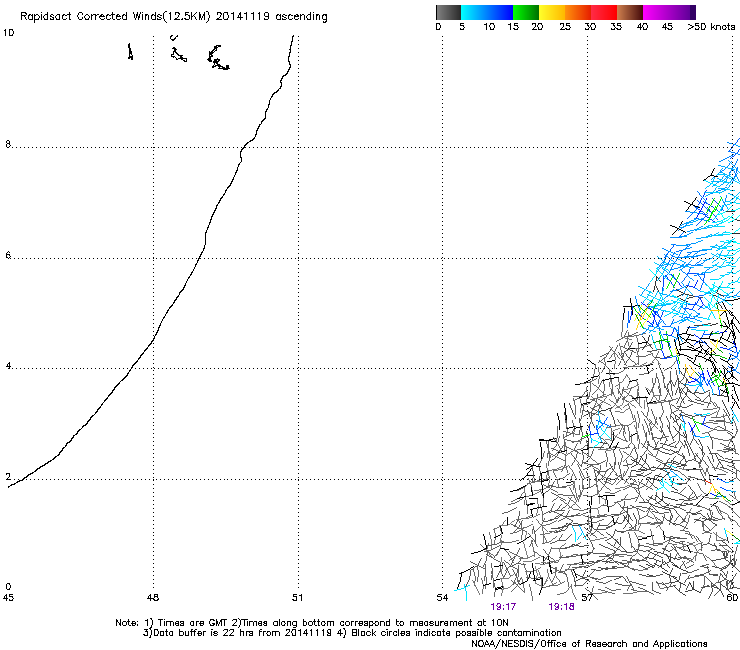The width and height of the screenshot is (740, 650).
Task: Click the longitude label '48' on bottom axis
Action: [153, 598]
